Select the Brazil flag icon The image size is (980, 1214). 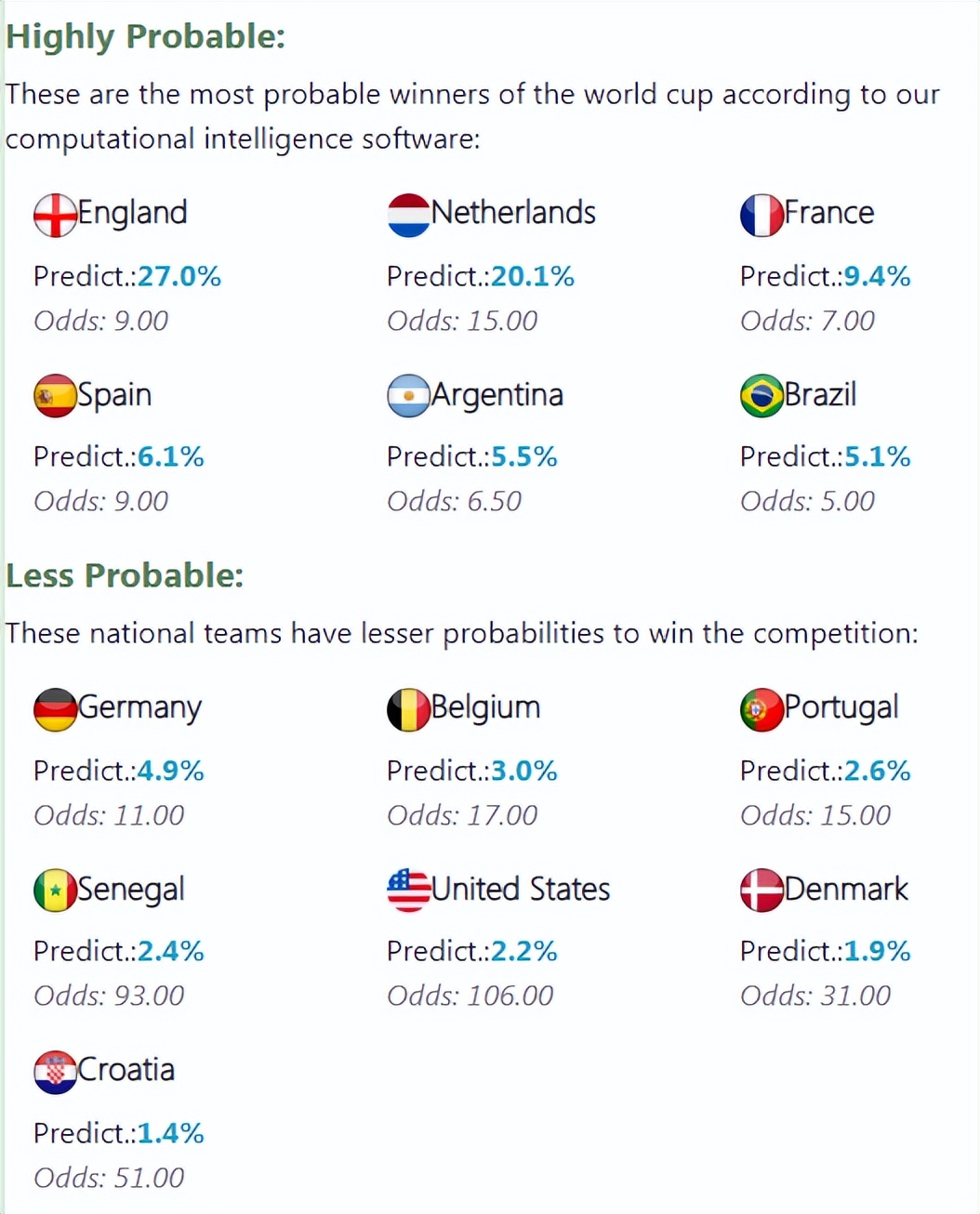[x=761, y=396]
